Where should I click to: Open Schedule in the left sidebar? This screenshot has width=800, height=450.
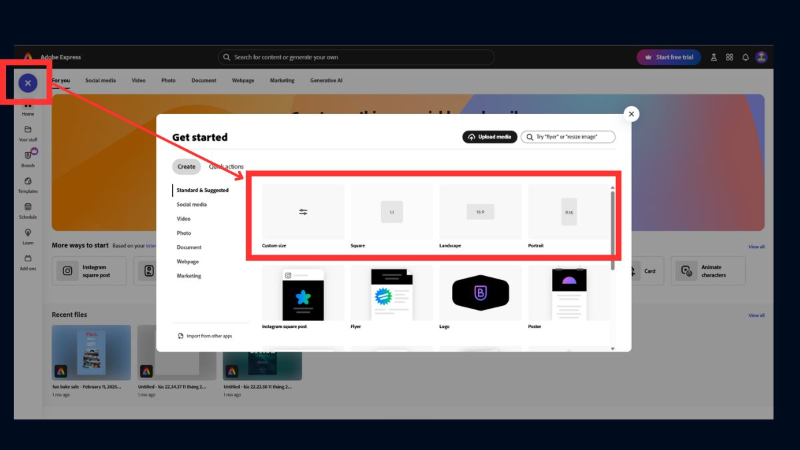click(28, 211)
